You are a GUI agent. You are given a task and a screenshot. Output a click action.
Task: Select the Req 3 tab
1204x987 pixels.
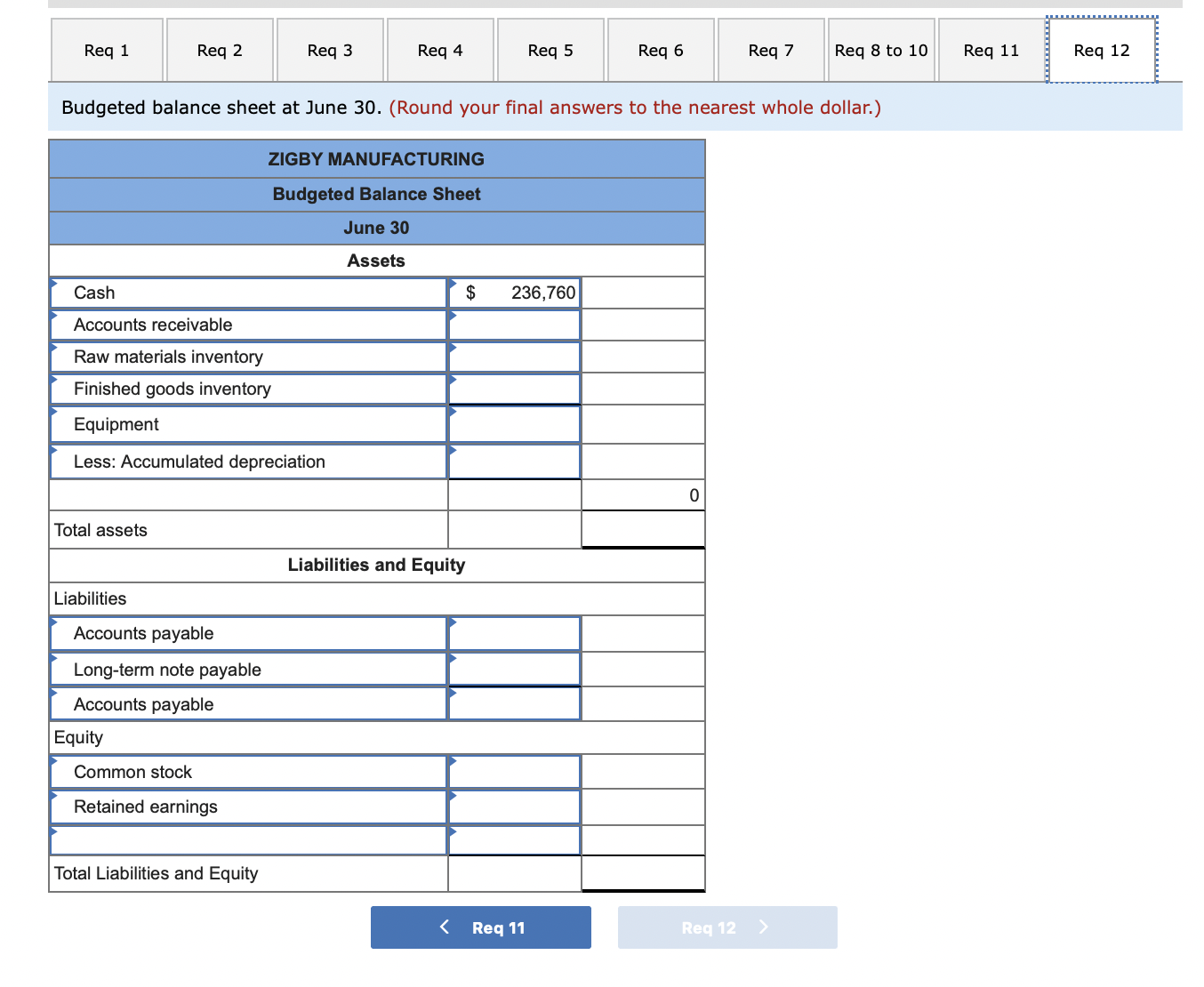tap(330, 51)
